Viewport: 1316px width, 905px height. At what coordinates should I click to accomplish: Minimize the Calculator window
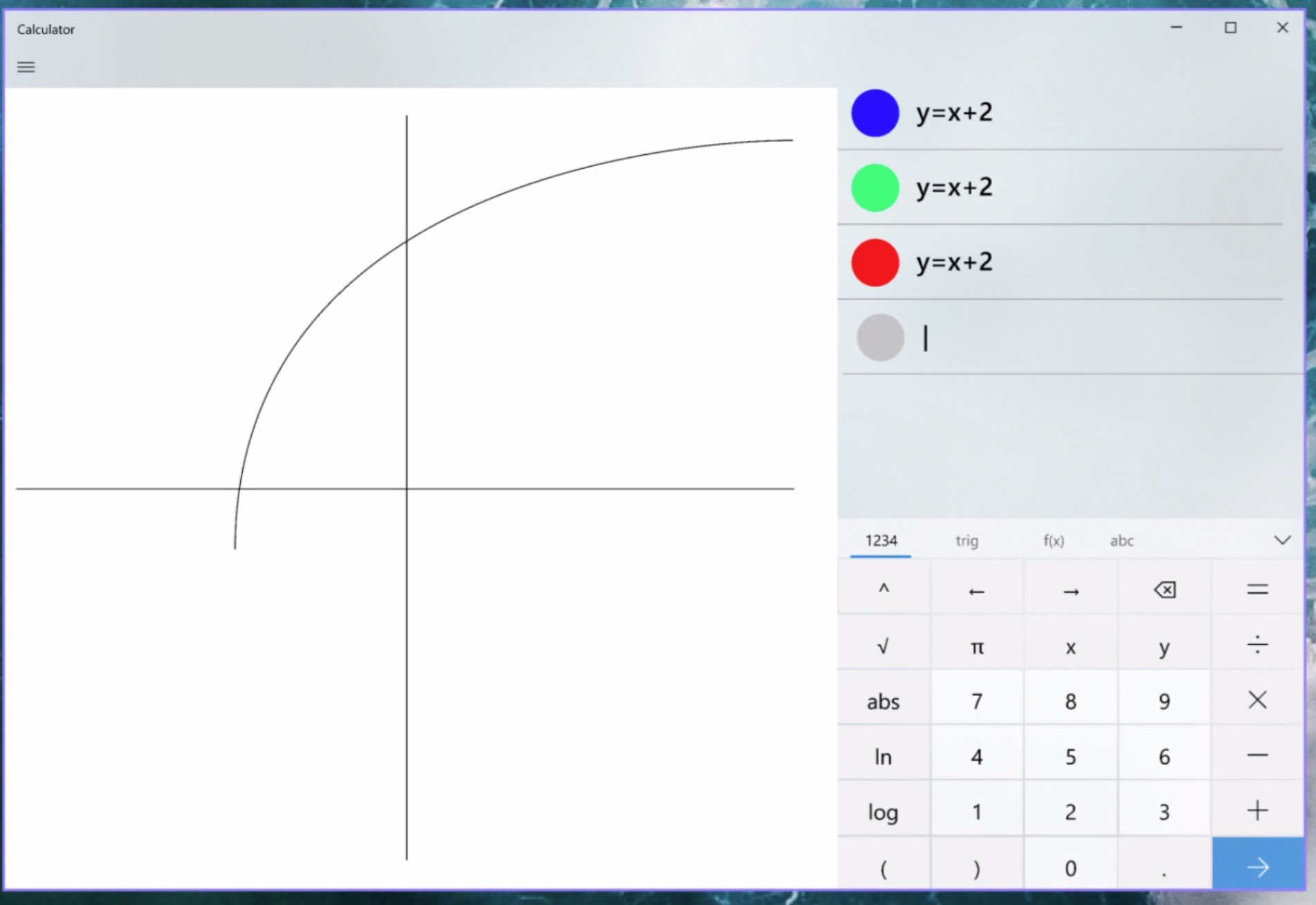pos(1176,28)
